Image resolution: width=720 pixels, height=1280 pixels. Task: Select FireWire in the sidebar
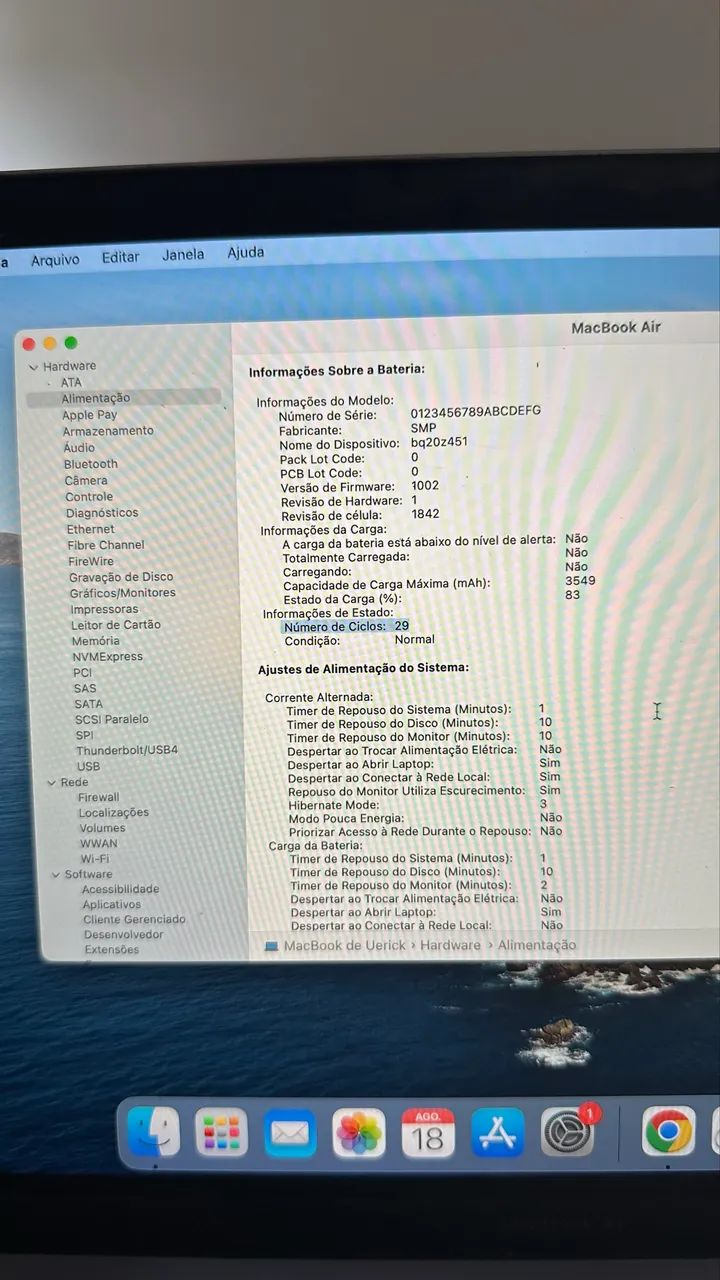[x=91, y=561]
